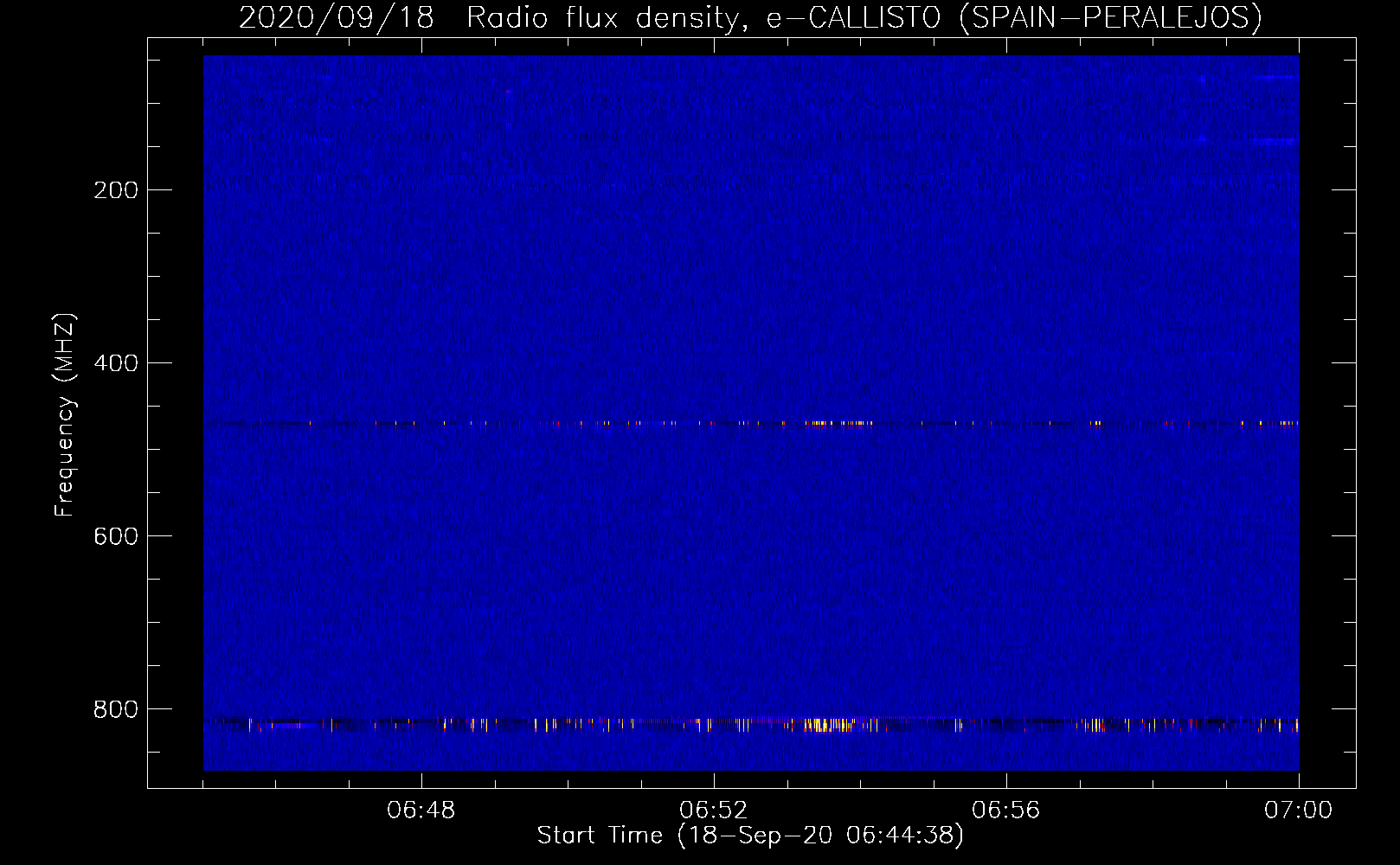Click the 07:00 time tick label
Screen dimensions: 1400x865
(x=1299, y=811)
